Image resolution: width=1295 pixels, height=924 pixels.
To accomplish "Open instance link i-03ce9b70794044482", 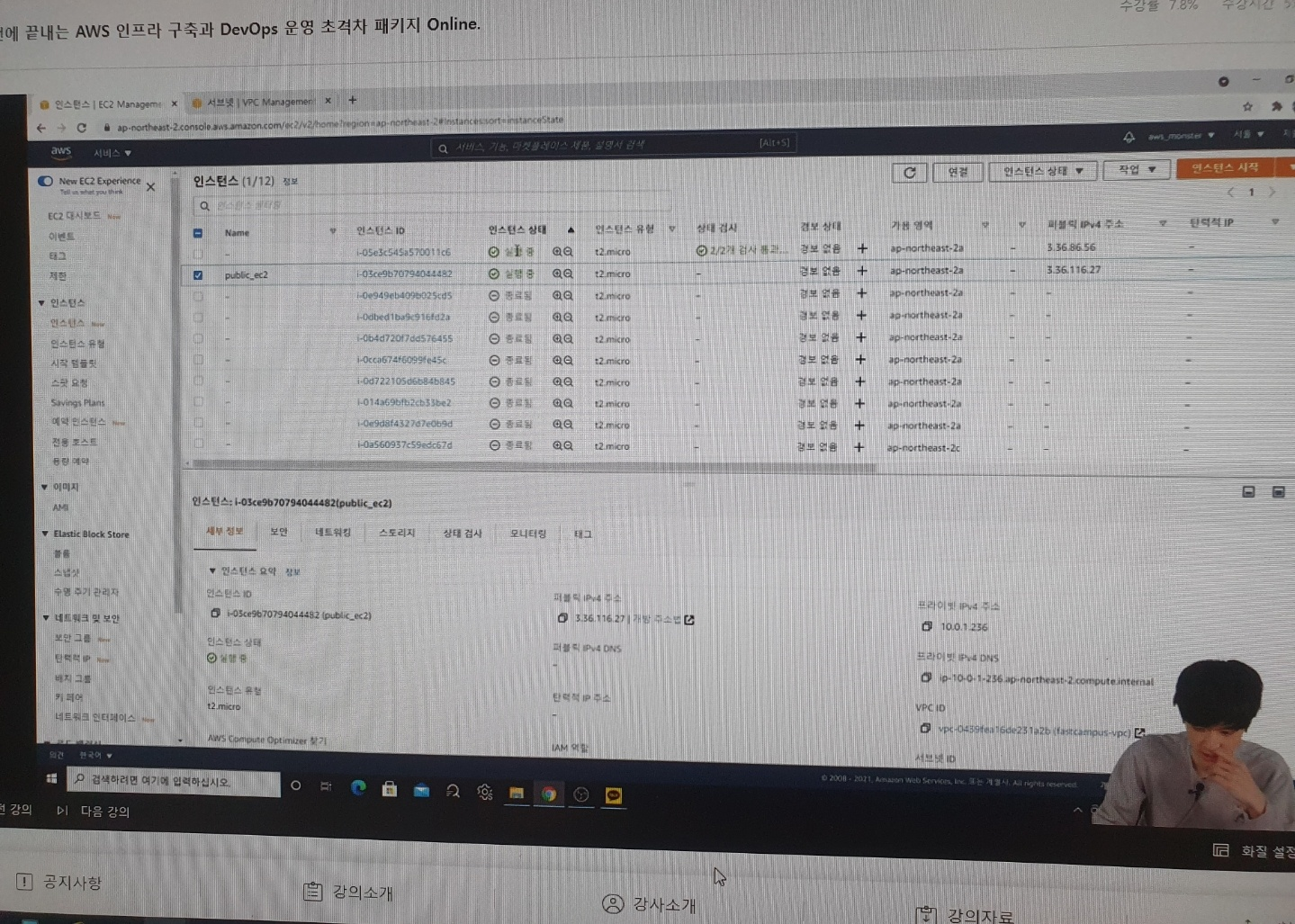I will (404, 274).
